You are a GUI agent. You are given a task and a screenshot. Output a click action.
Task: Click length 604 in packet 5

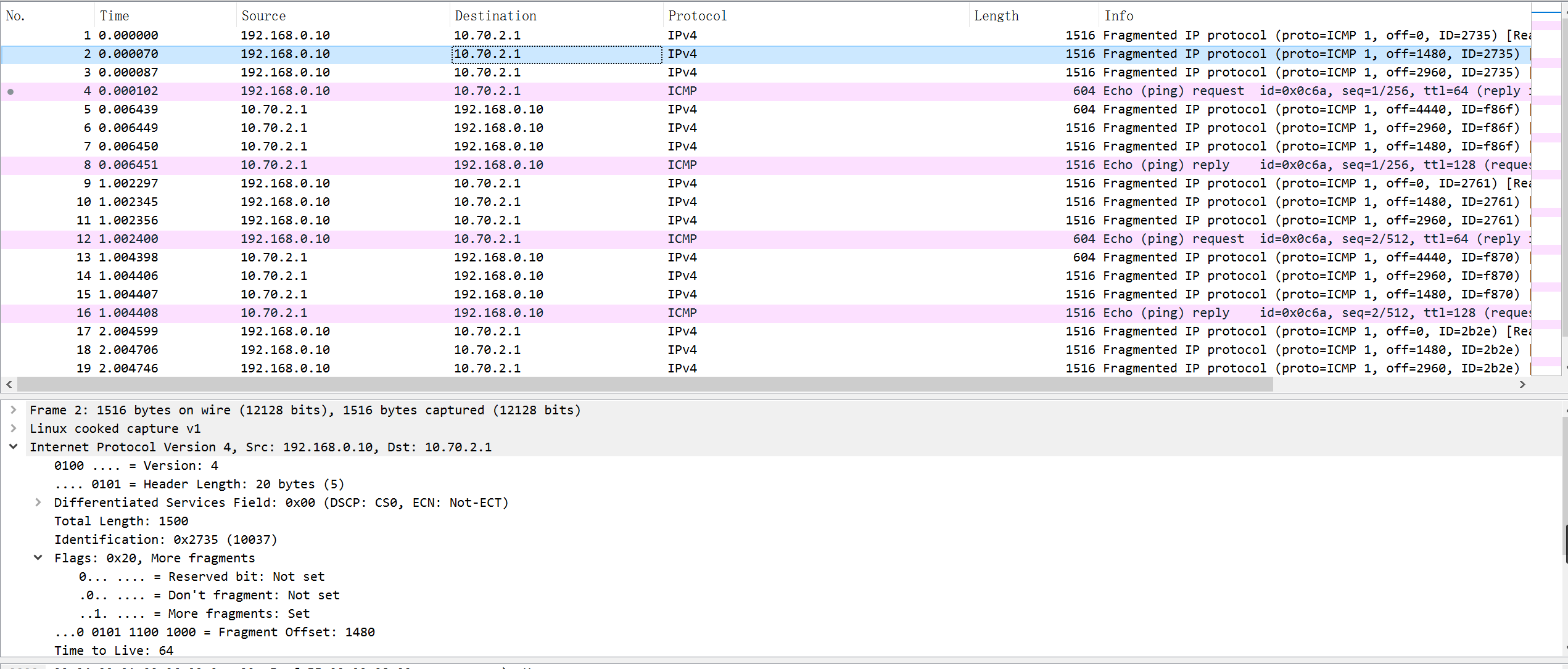[1084, 109]
